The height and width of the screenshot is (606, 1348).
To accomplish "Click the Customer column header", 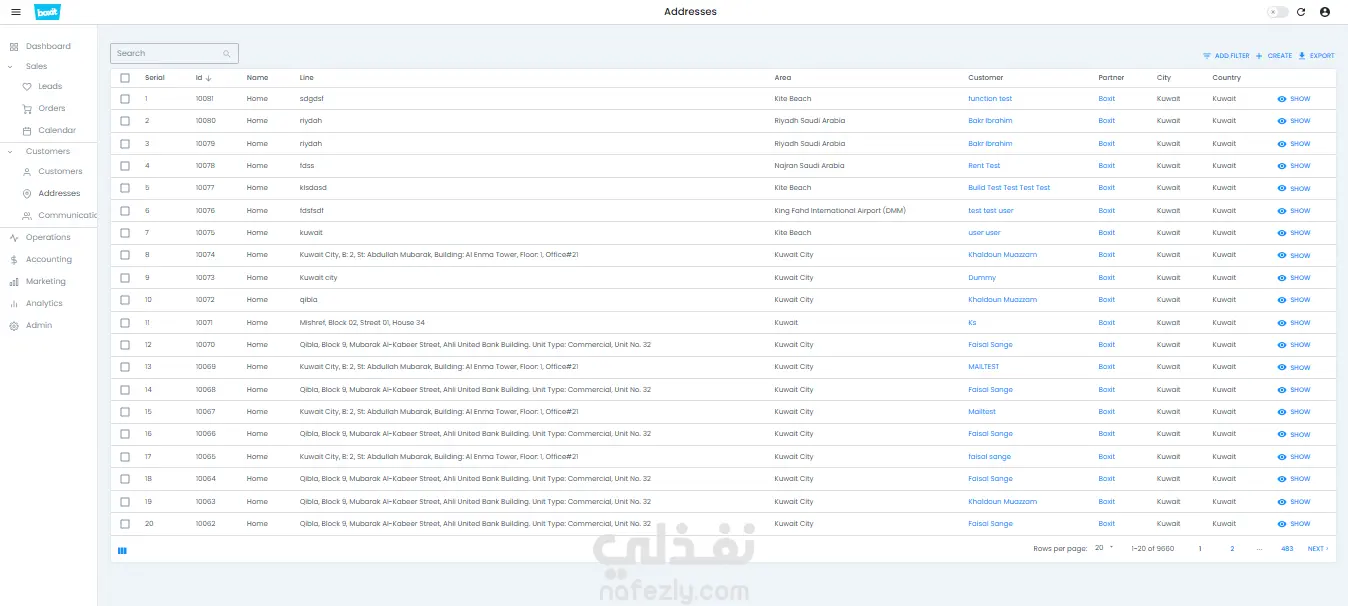I will click(x=986, y=78).
